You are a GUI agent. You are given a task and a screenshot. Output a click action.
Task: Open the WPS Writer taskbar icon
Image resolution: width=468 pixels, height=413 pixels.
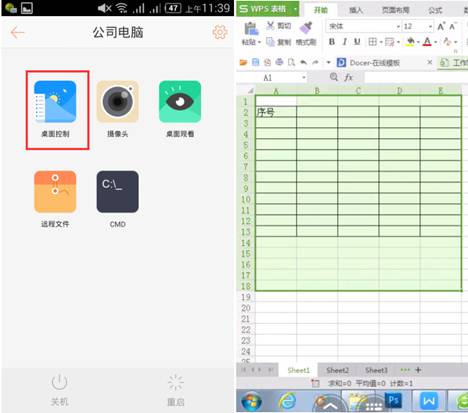pos(428,401)
